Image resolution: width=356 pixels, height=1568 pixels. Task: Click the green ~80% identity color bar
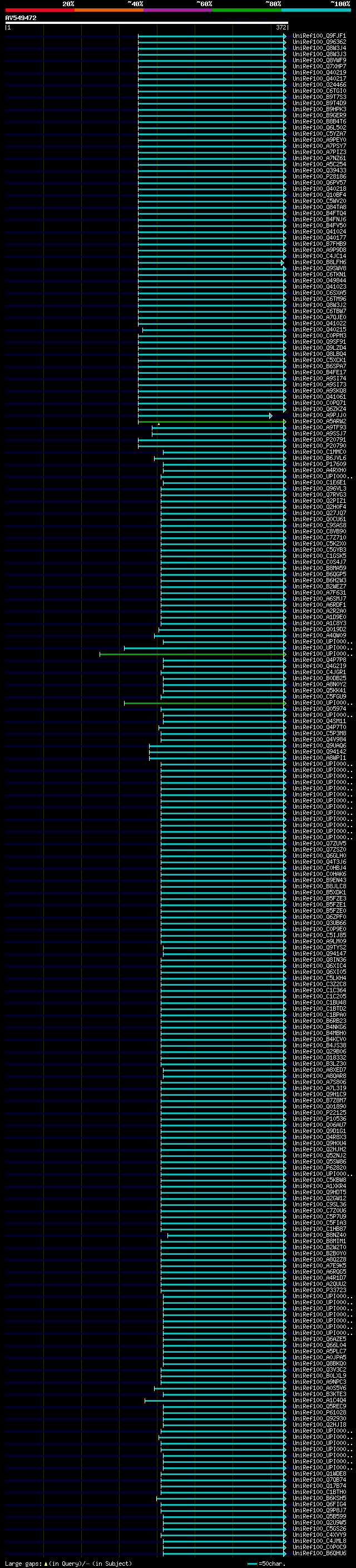[247, 10]
